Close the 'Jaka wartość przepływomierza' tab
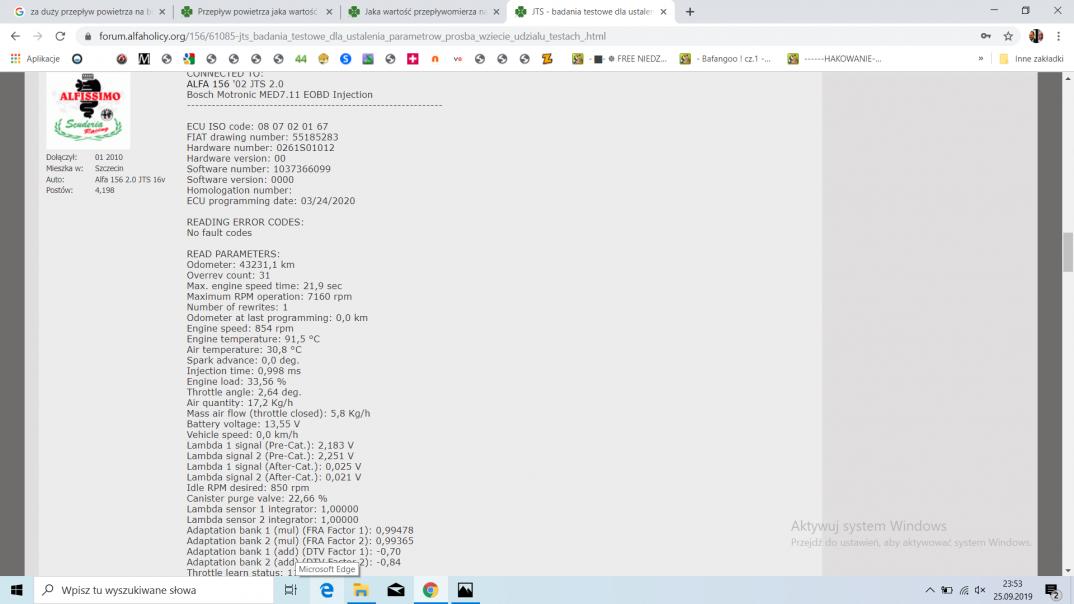This screenshot has height=604, width=1074. tap(497, 12)
